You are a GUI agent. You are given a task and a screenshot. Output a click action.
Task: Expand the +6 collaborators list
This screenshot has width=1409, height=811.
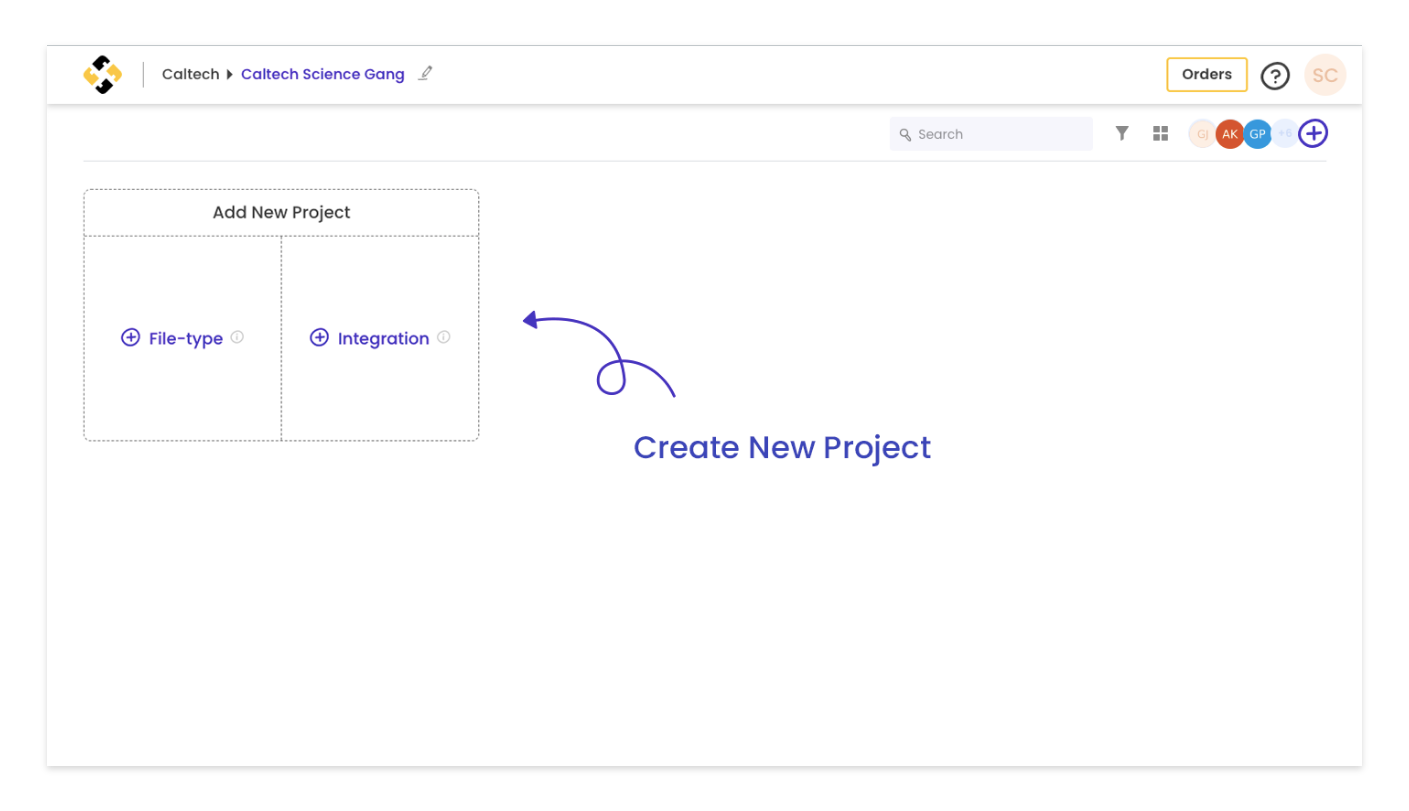(x=1284, y=133)
